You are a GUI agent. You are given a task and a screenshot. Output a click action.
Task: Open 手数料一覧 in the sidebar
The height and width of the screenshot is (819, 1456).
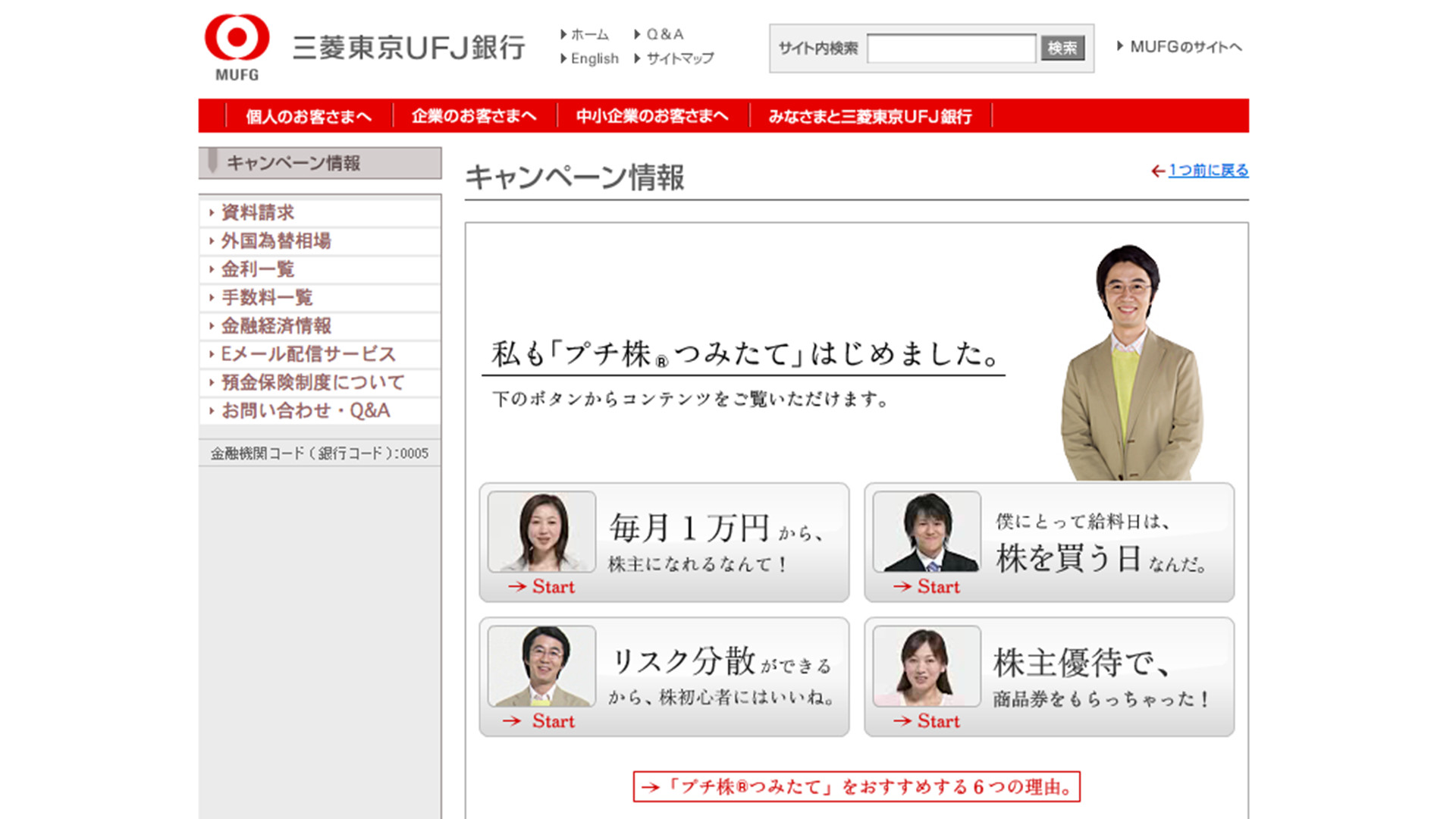pyautogui.click(x=267, y=297)
